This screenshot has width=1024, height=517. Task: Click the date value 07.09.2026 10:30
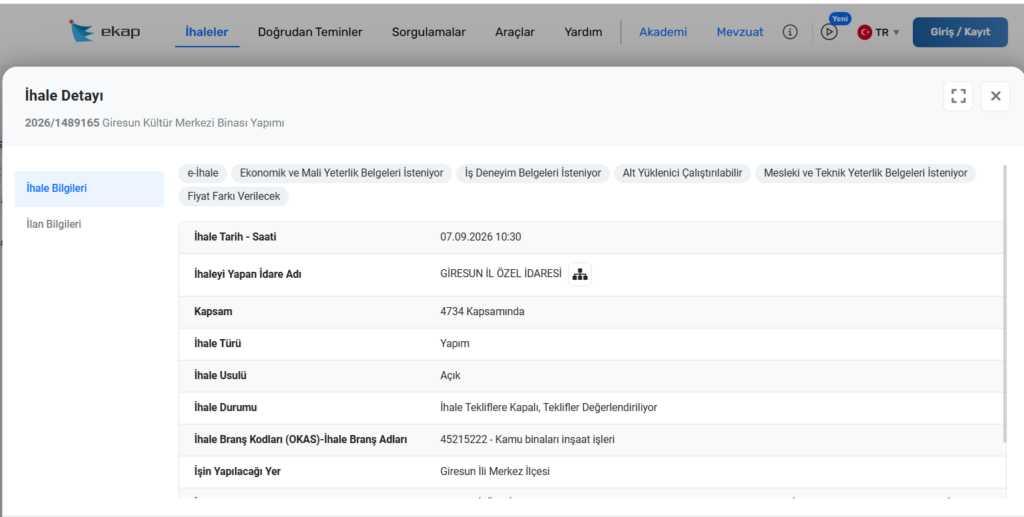point(481,237)
